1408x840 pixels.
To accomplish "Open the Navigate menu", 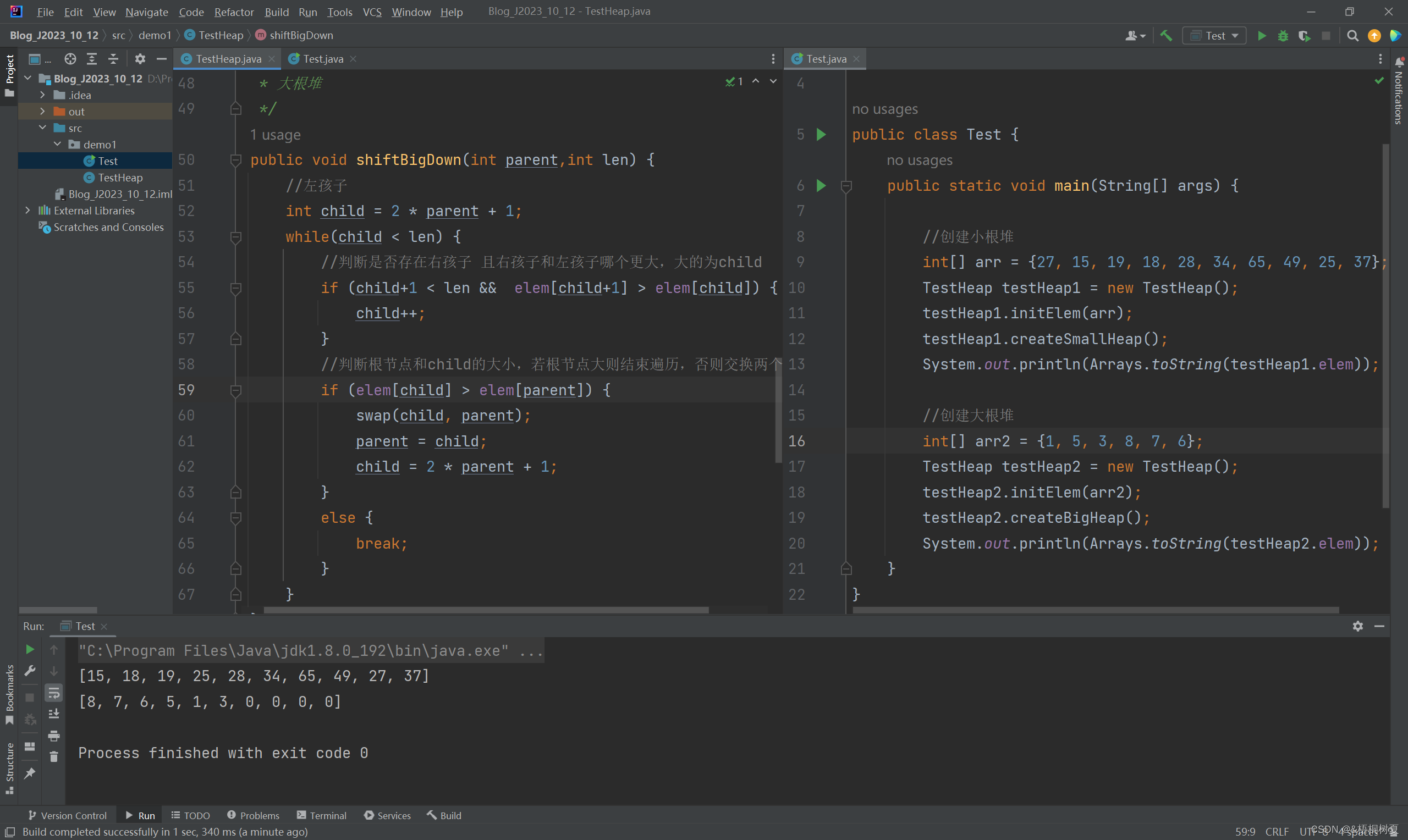I will [x=147, y=12].
